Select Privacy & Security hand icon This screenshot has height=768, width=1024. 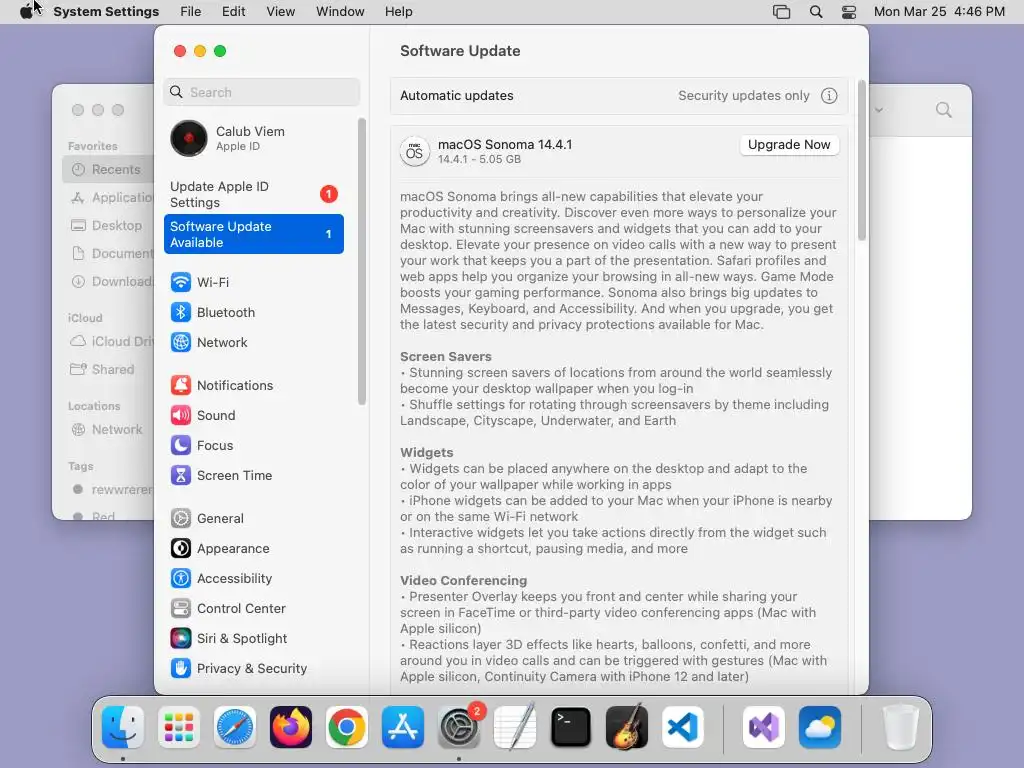[x=181, y=668]
